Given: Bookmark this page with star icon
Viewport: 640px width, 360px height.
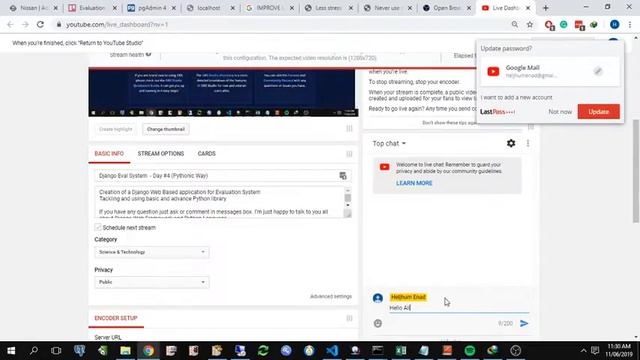Looking at the screenshot, I should coord(530,24).
